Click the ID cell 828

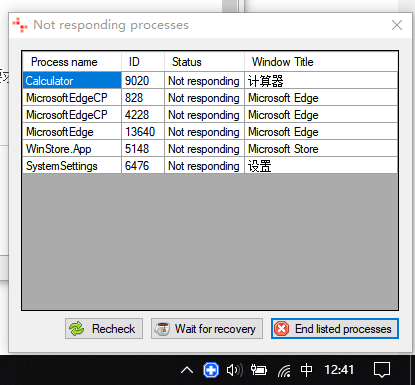coord(143,98)
